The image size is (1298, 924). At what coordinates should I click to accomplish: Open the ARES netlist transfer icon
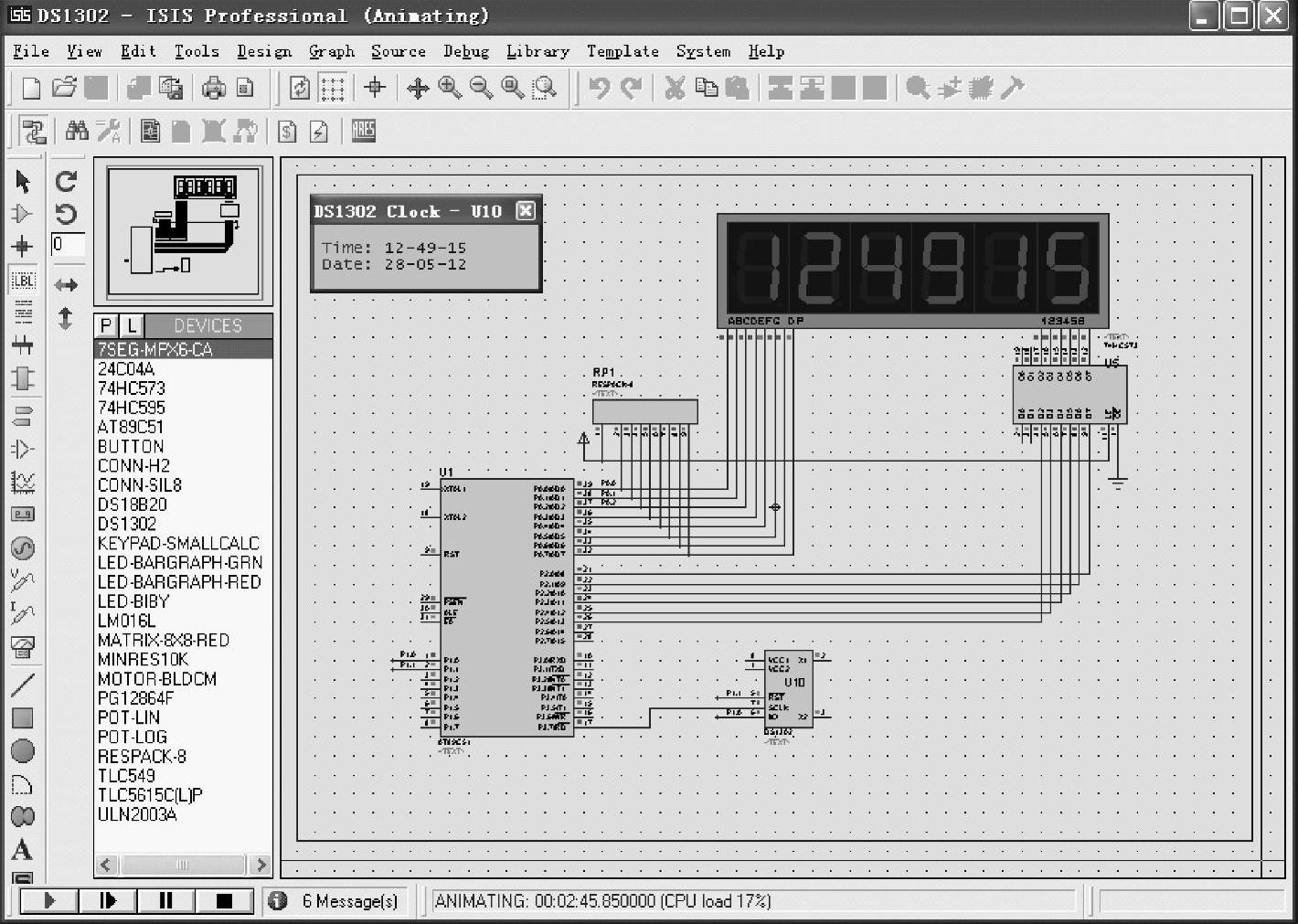364,131
